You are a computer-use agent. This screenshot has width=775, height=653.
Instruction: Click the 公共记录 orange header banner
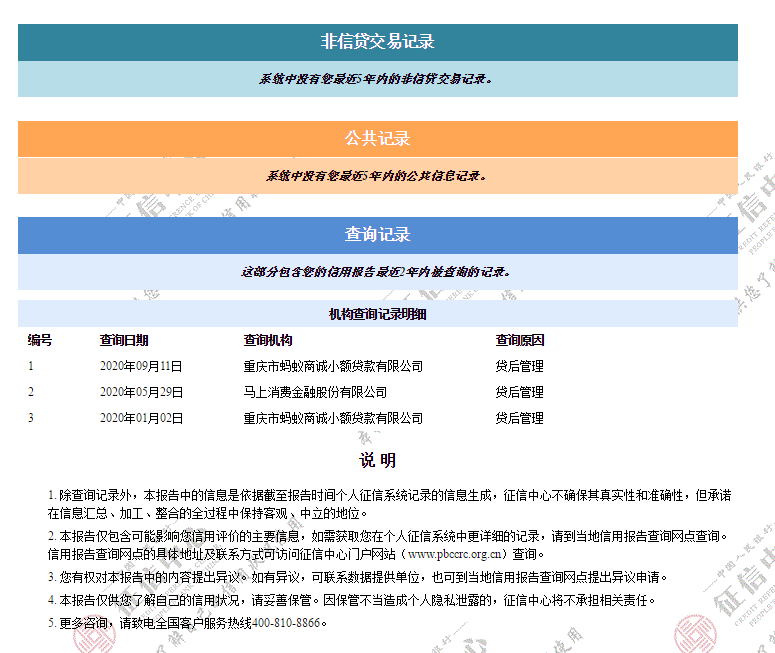tap(378, 139)
